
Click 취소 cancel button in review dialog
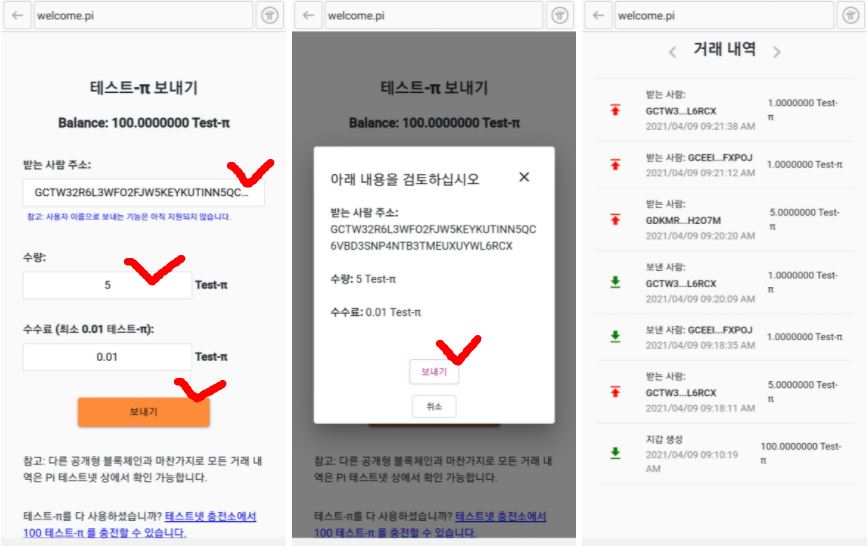coord(434,406)
